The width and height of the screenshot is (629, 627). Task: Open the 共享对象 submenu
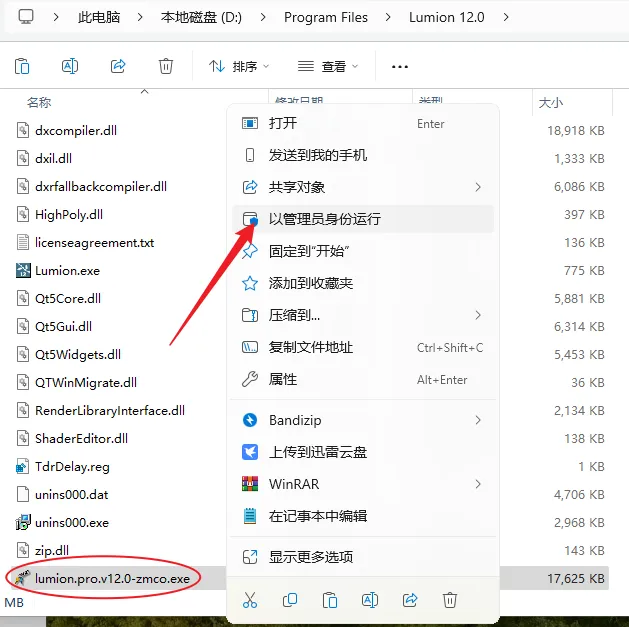pyautogui.click(x=363, y=187)
